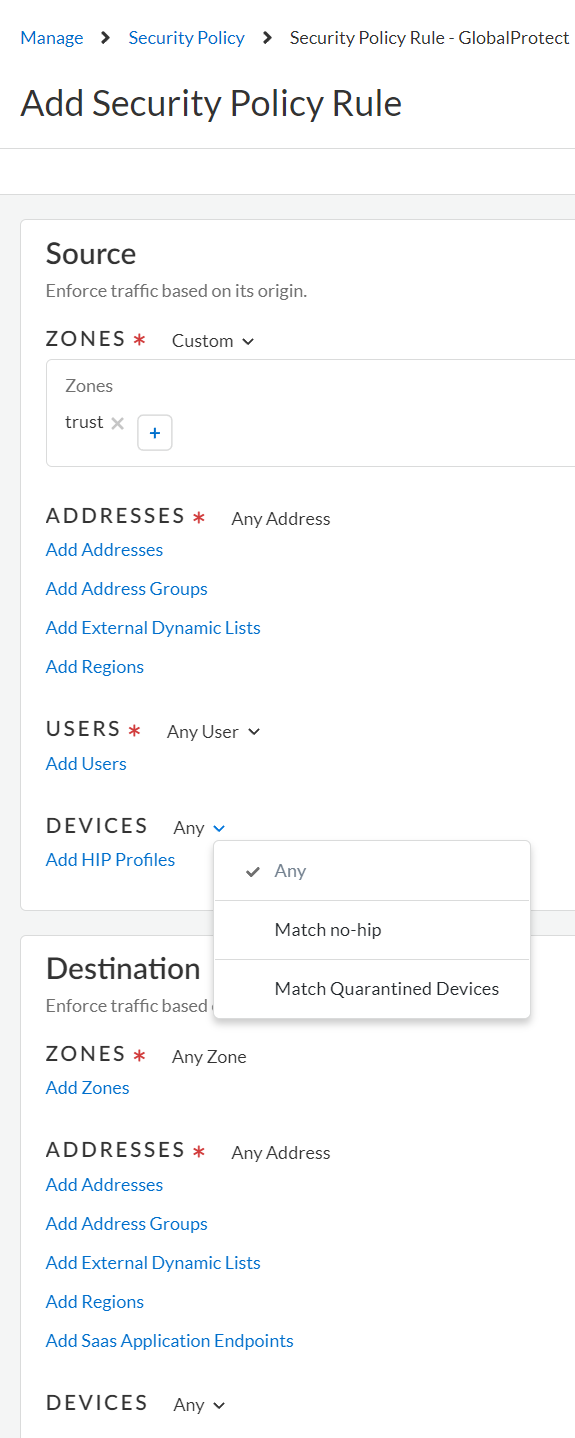
Task: Click Any Address text under Destination
Action: click(281, 1153)
